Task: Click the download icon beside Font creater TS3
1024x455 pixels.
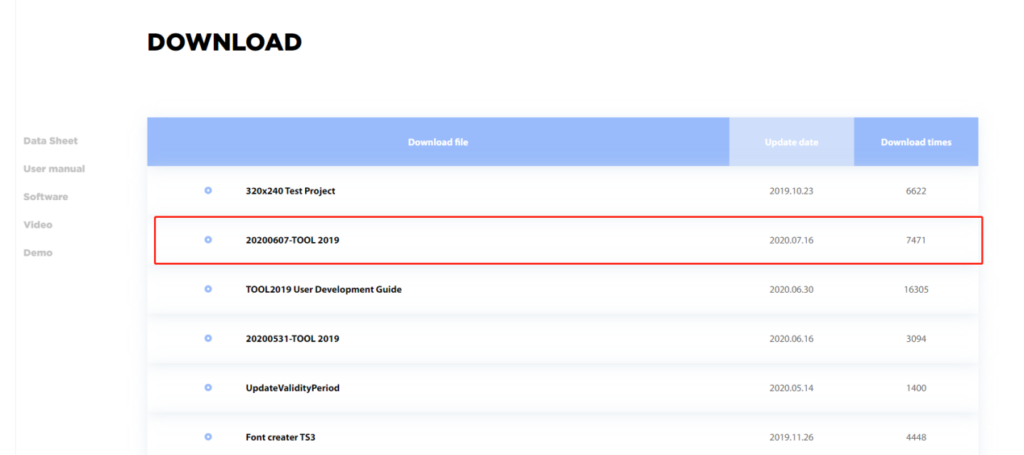Action: click(x=208, y=436)
